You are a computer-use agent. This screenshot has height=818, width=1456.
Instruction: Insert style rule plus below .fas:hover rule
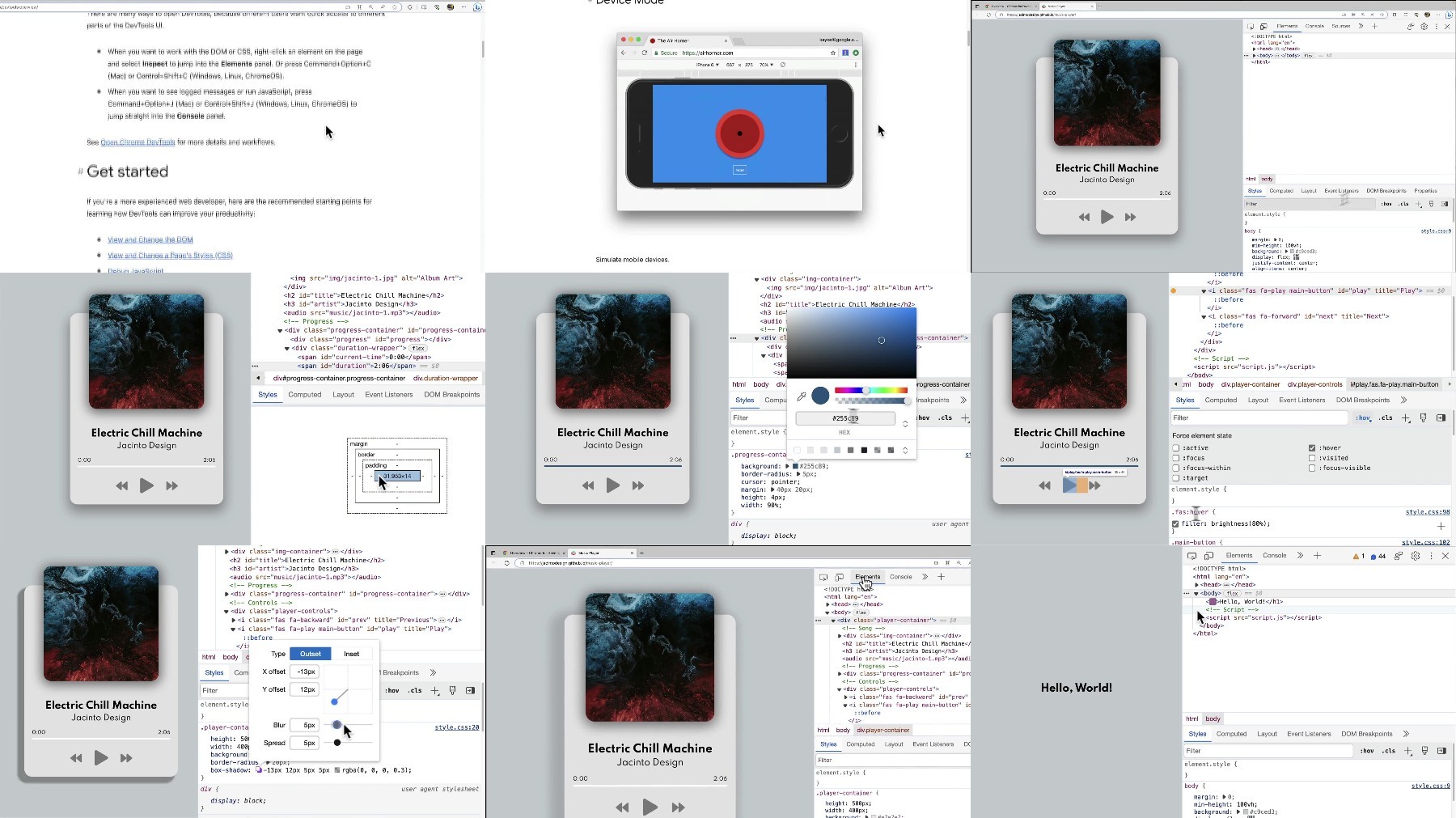(x=1441, y=526)
